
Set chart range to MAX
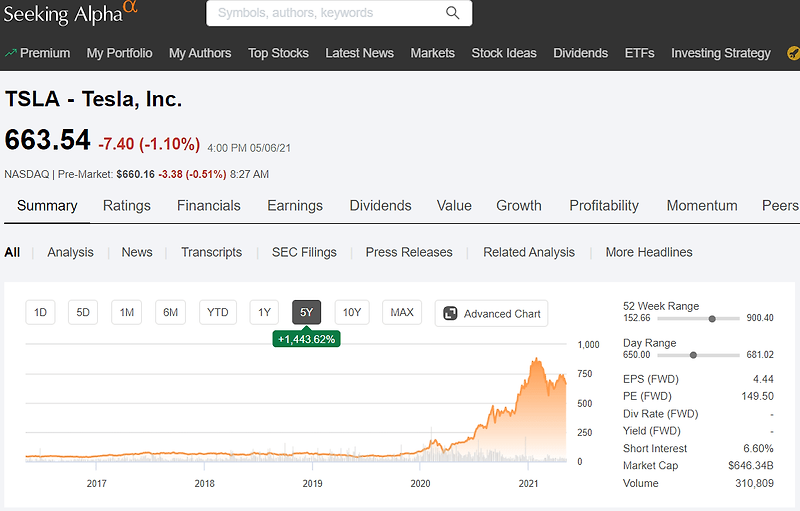(x=402, y=312)
